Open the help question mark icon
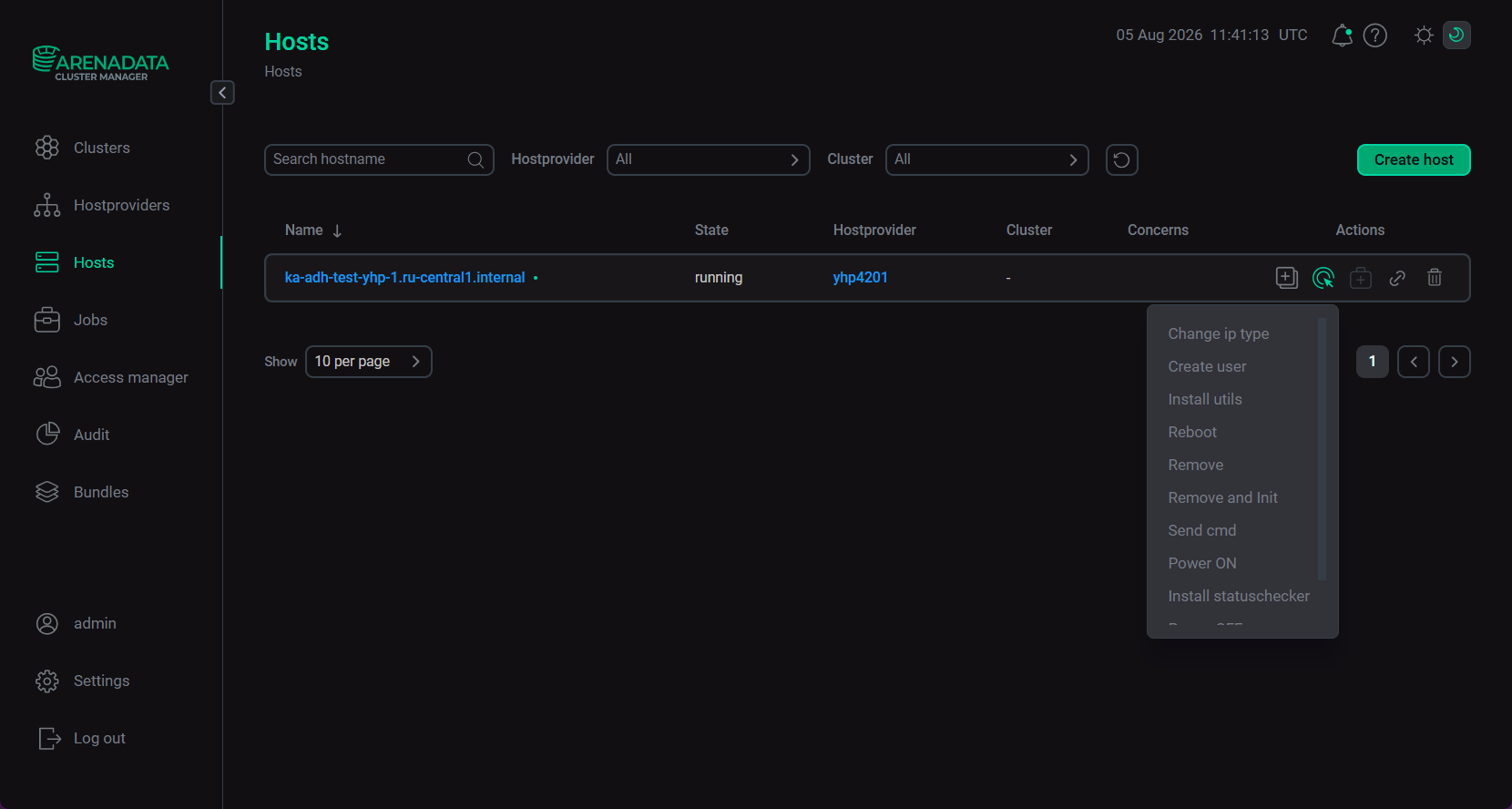The image size is (1512, 809). point(1375,36)
